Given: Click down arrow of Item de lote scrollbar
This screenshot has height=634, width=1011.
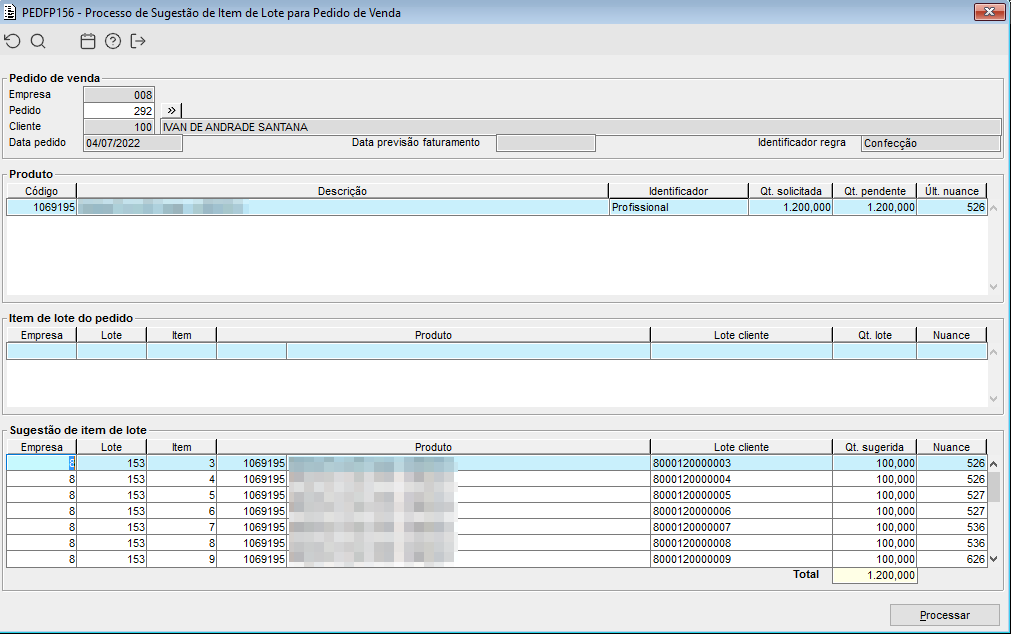Looking at the screenshot, I should click(x=994, y=399).
